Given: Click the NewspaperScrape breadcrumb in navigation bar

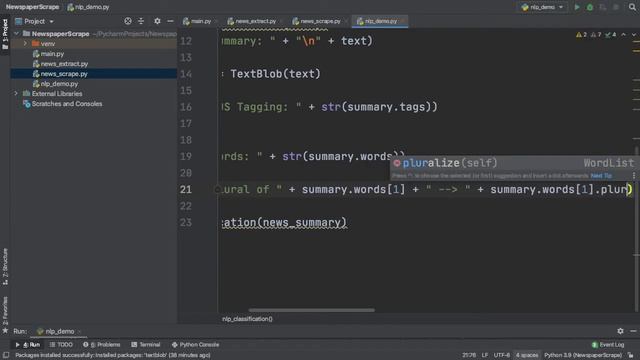Looking at the screenshot, I should coord(32,7).
